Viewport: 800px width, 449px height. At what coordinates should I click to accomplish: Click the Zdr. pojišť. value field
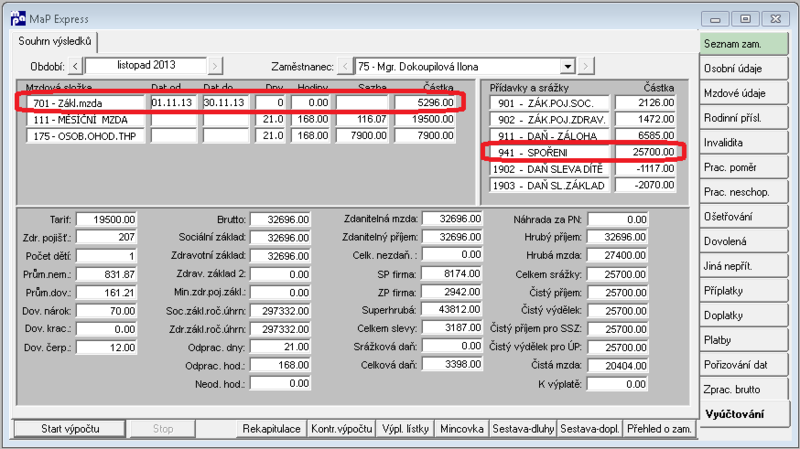pyautogui.click(x=106, y=237)
